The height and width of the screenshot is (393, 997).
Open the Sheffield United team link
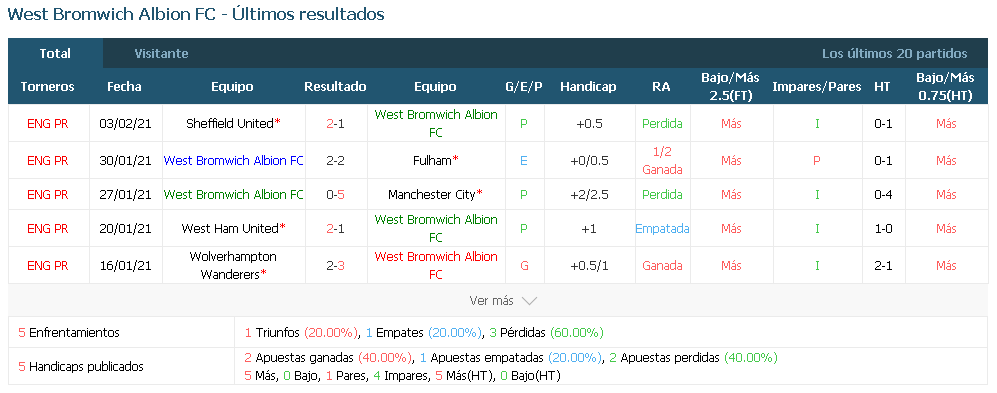coord(230,123)
